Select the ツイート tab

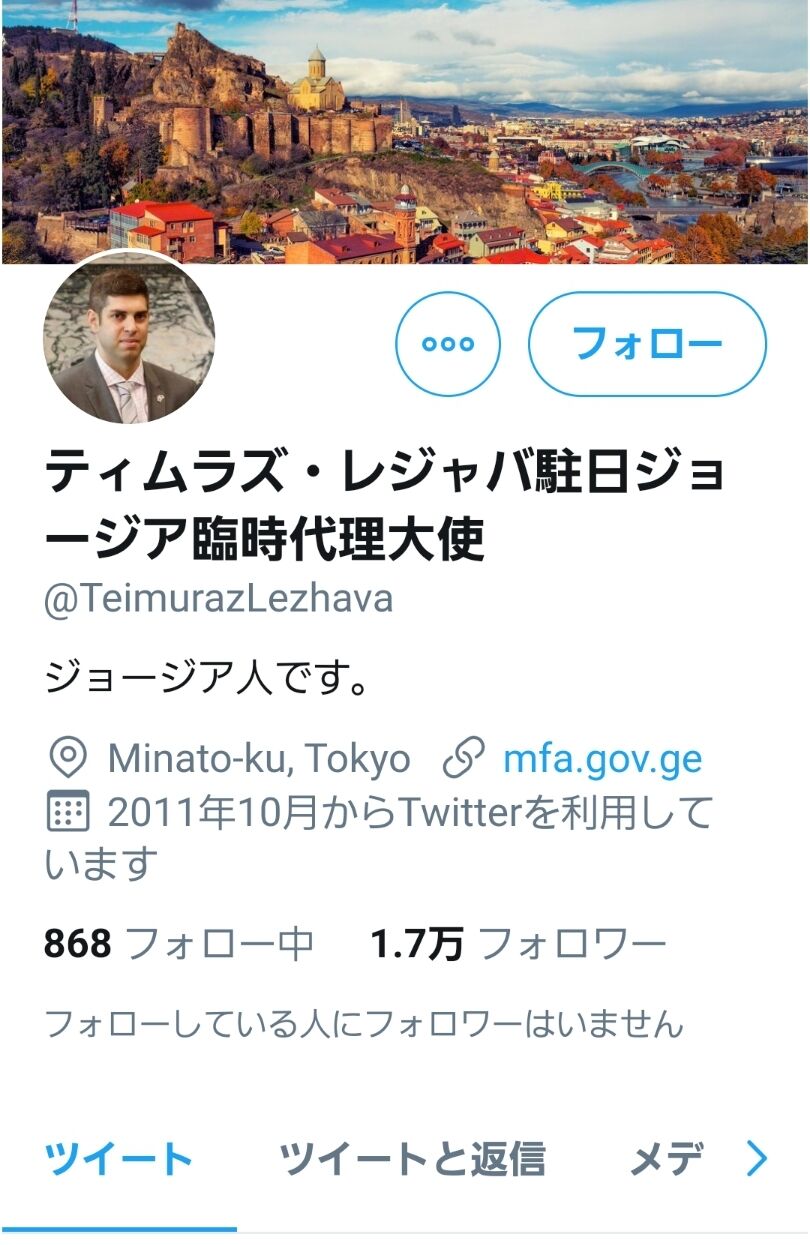point(118,1159)
